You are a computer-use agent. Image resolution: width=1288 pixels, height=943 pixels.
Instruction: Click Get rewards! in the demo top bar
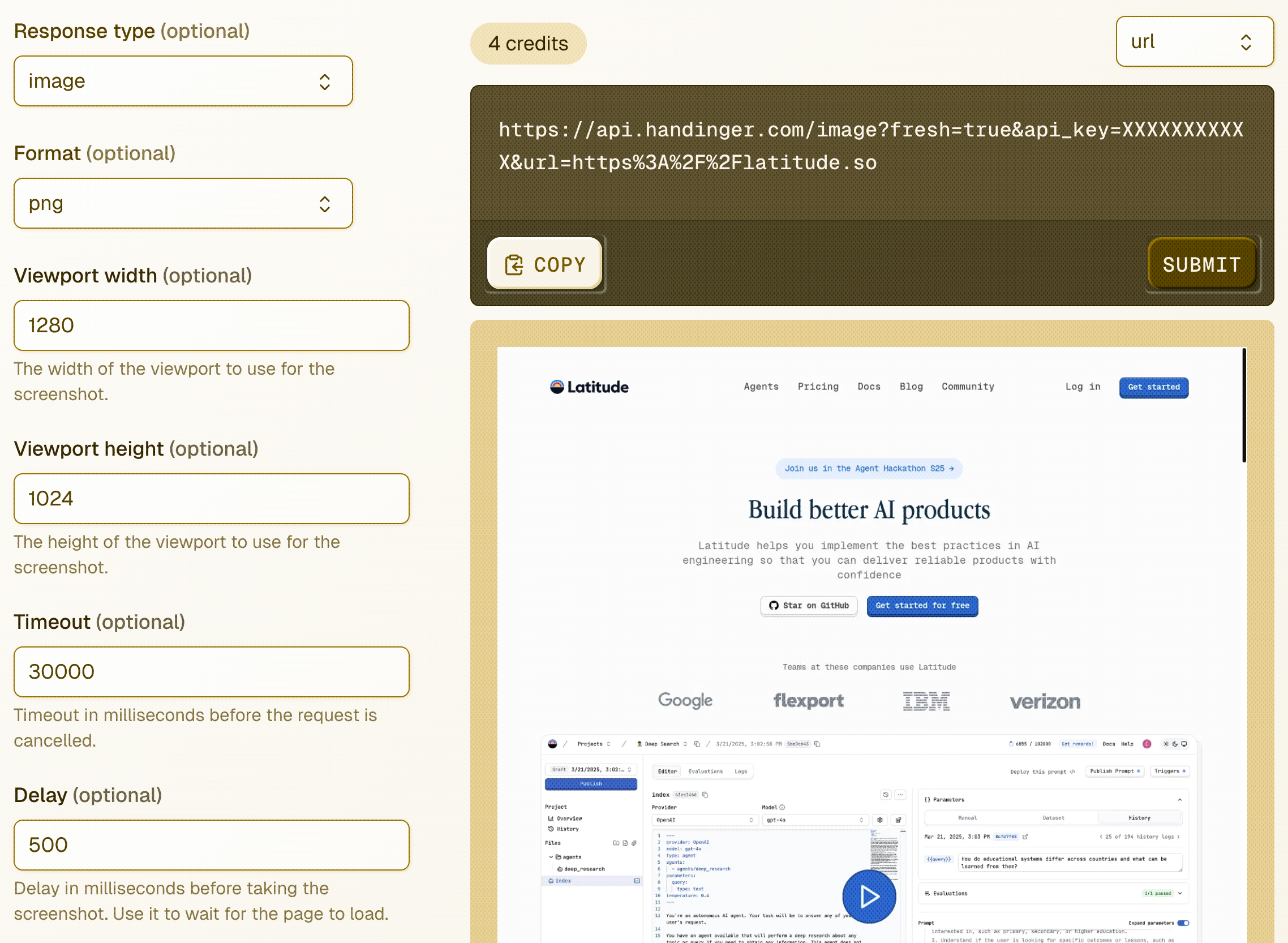tap(1077, 744)
